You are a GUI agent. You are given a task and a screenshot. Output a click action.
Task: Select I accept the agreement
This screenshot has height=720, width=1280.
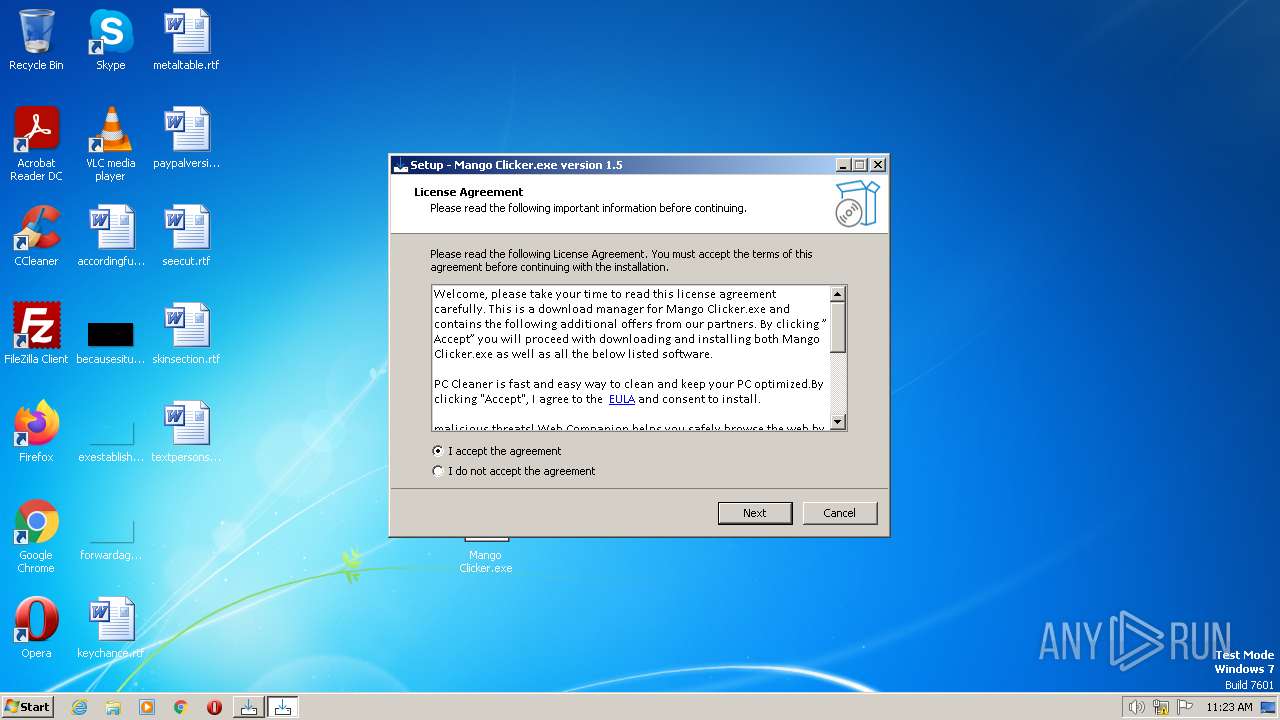[497, 451]
